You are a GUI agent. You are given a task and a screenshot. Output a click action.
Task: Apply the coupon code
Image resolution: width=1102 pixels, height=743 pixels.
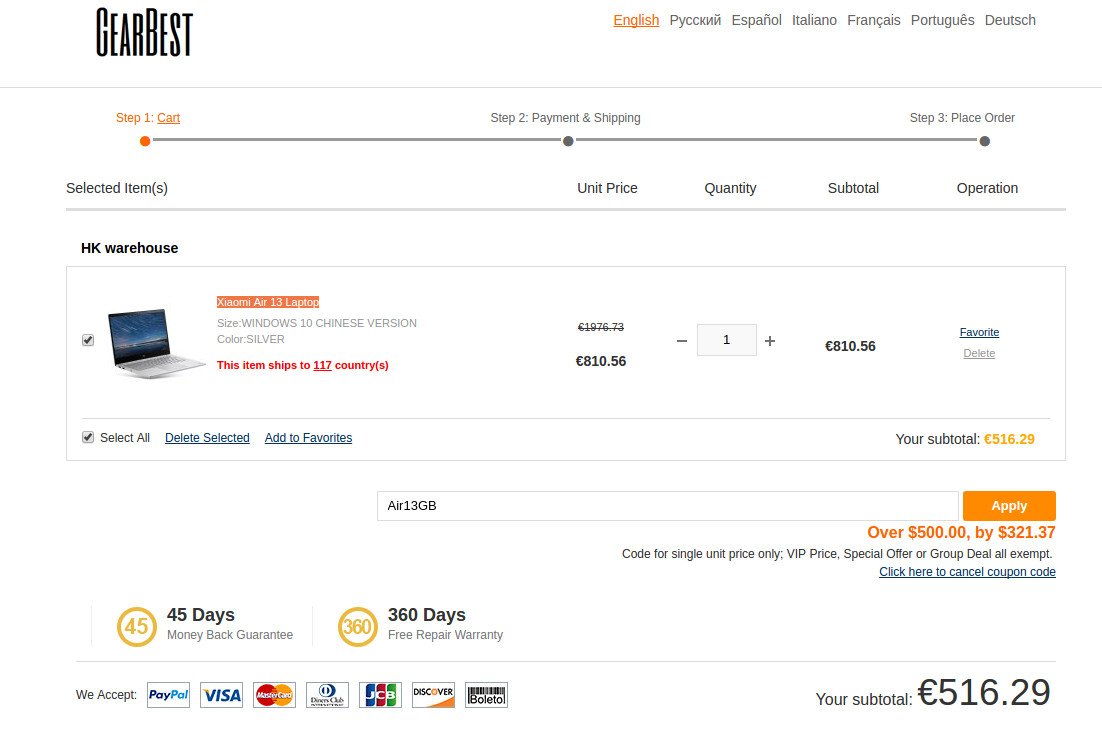[x=1009, y=505]
